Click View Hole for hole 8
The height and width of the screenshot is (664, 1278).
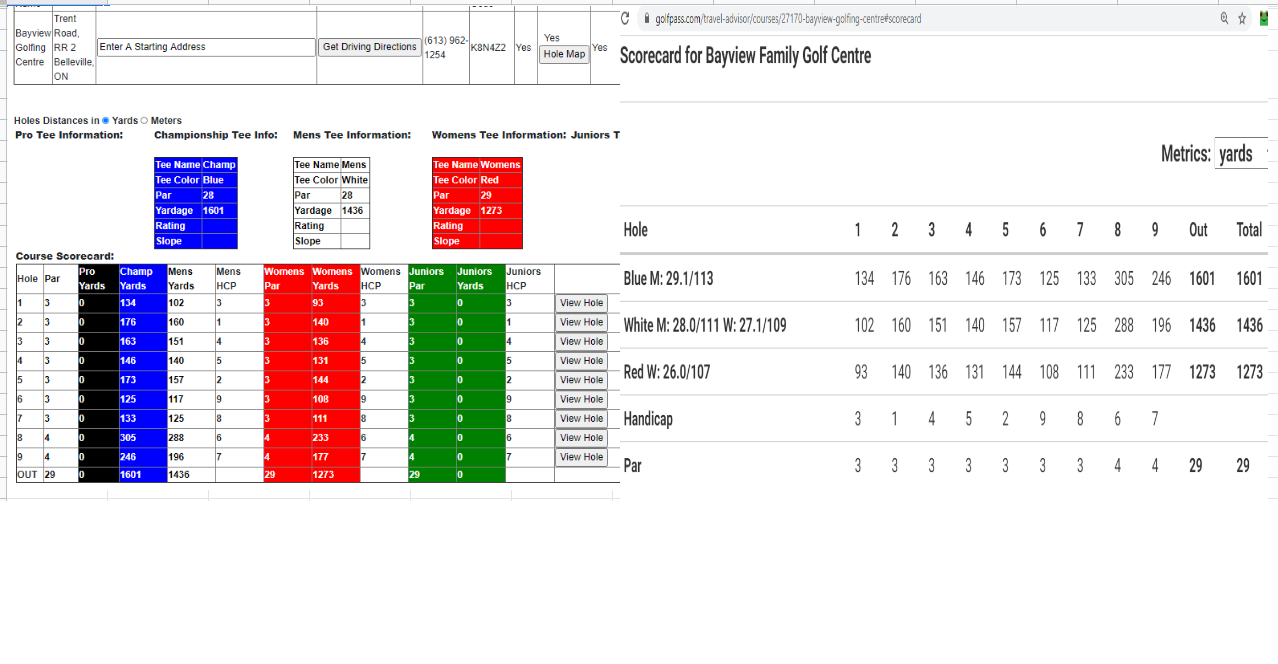pos(582,438)
